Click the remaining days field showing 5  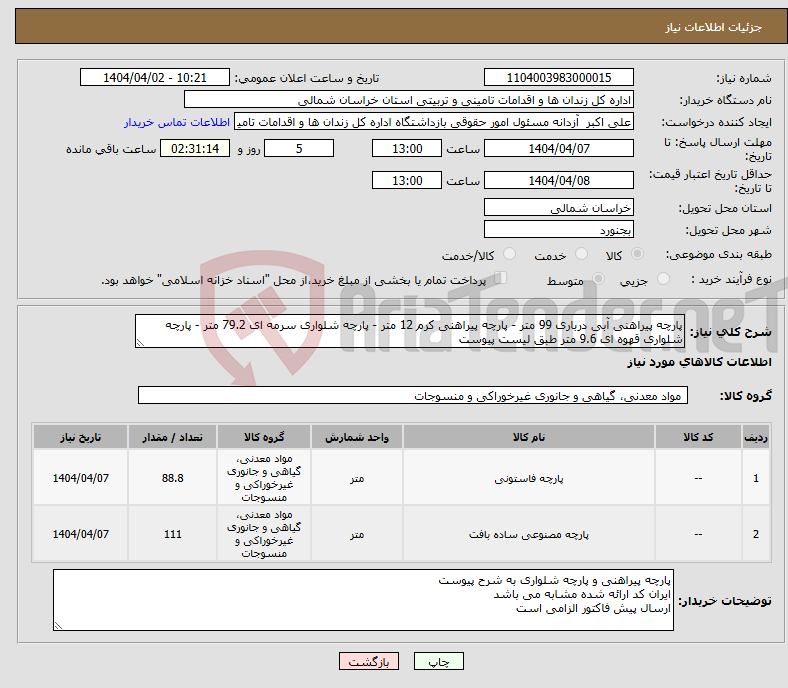[299, 148]
